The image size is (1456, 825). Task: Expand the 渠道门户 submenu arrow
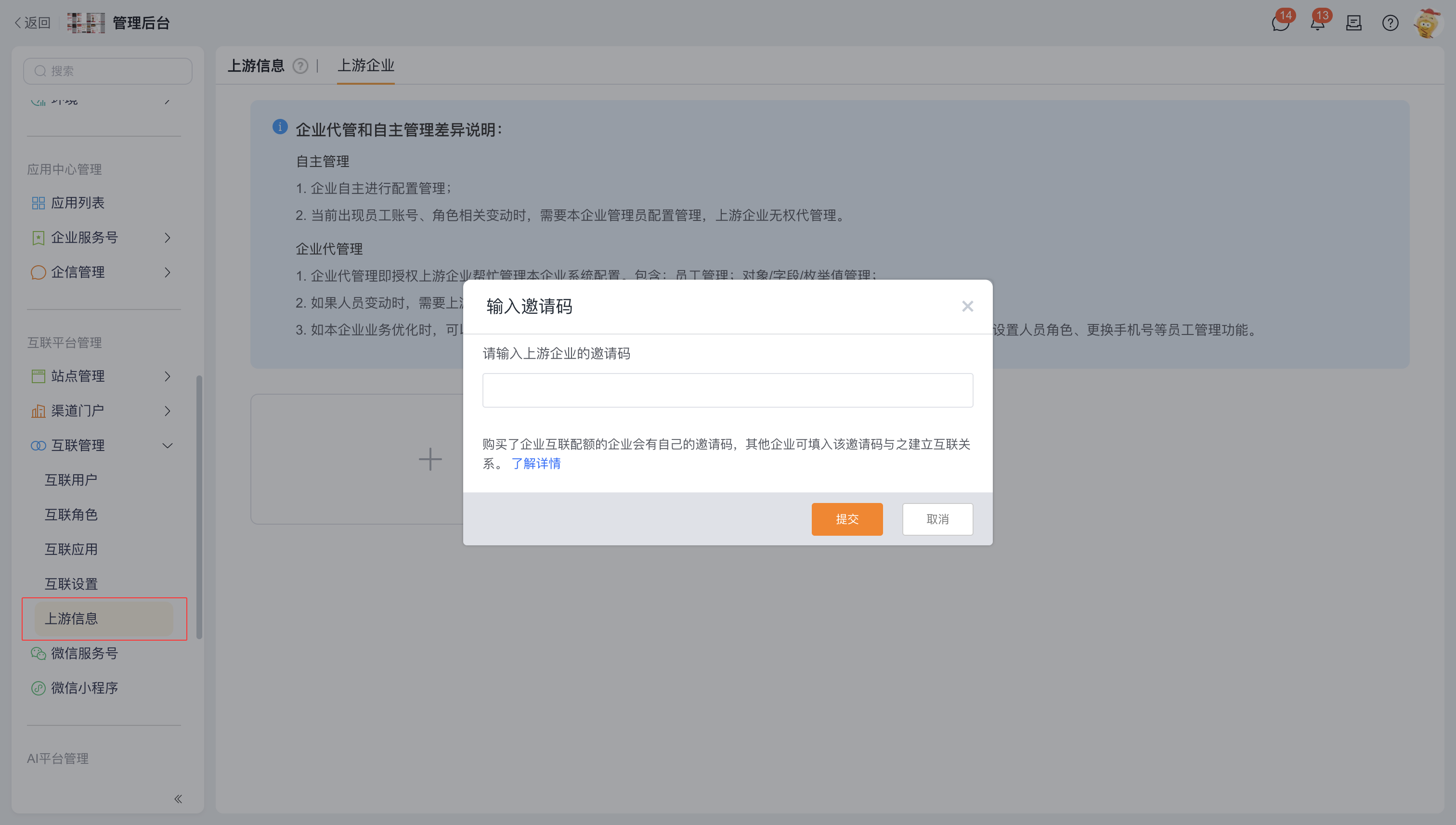coord(167,411)
